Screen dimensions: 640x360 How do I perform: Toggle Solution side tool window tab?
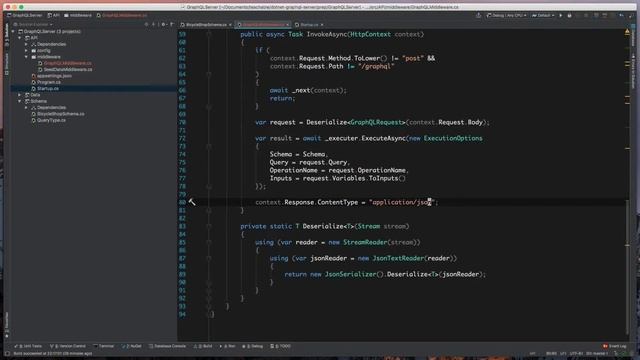[x=7, y=36]
